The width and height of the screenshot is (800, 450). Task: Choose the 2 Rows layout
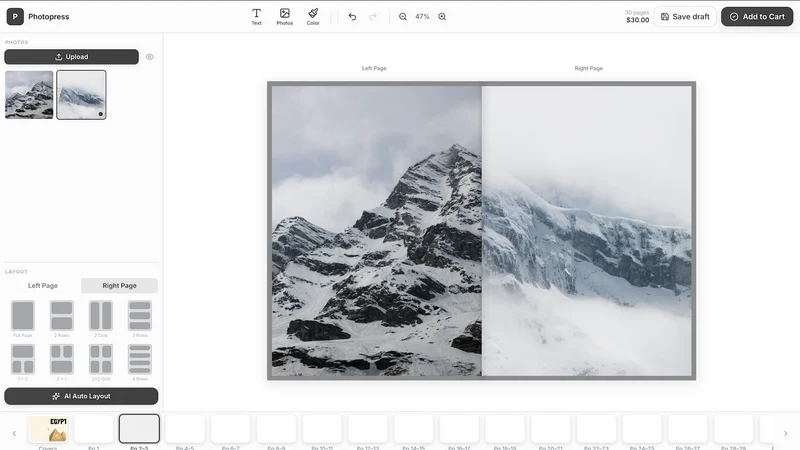[62, 316]
